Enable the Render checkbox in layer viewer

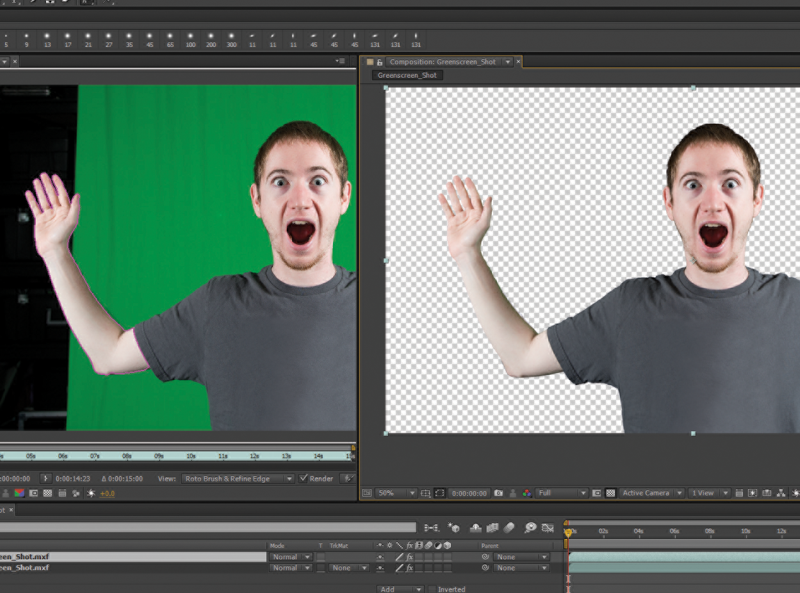point(304,478)
